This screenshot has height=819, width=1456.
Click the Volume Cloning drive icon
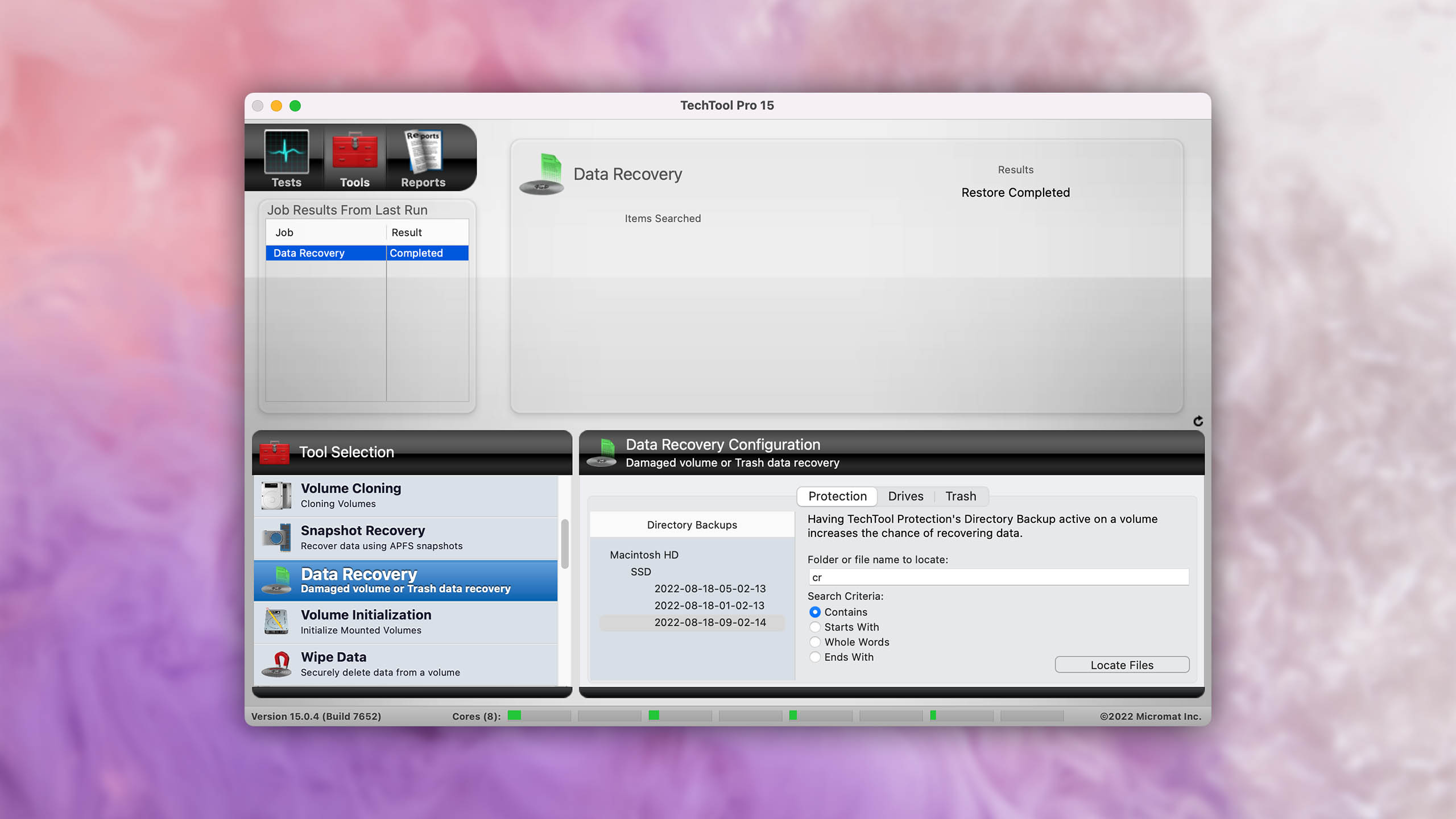point(276,495)
